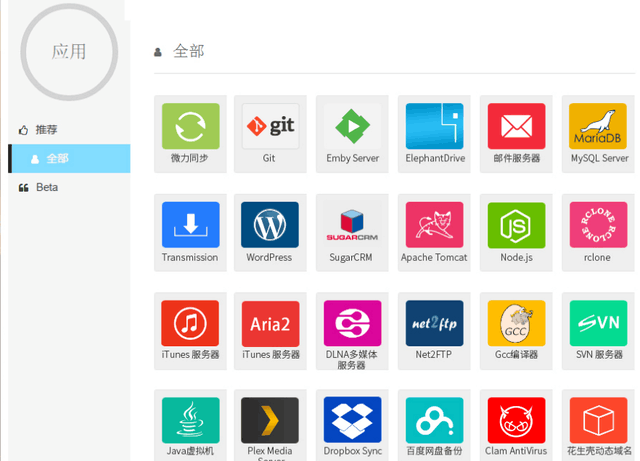Select the ElephantDrive app icon

(434, 126)
